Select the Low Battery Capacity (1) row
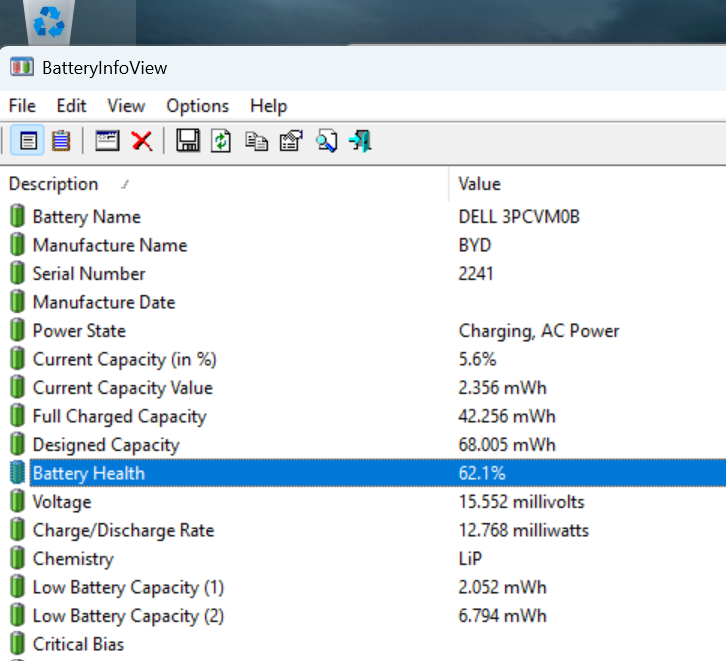726x661 pixels. (363, 587)
